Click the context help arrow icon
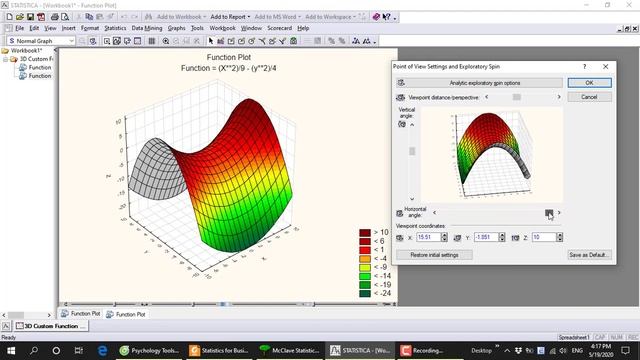This screenshot has height=360, width=640. point(386,17)
